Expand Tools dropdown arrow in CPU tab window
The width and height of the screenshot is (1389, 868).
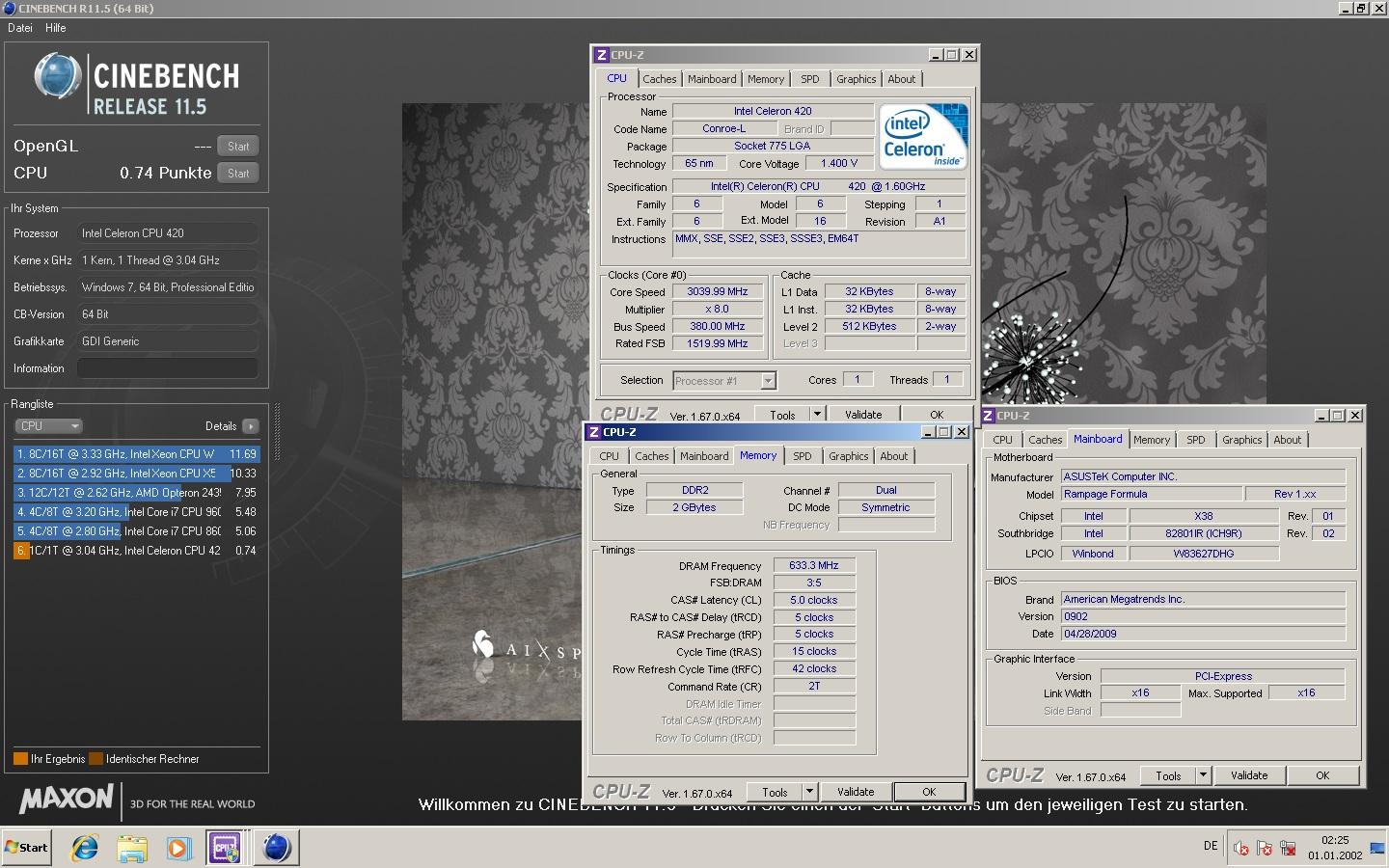[x=817, y=415]
